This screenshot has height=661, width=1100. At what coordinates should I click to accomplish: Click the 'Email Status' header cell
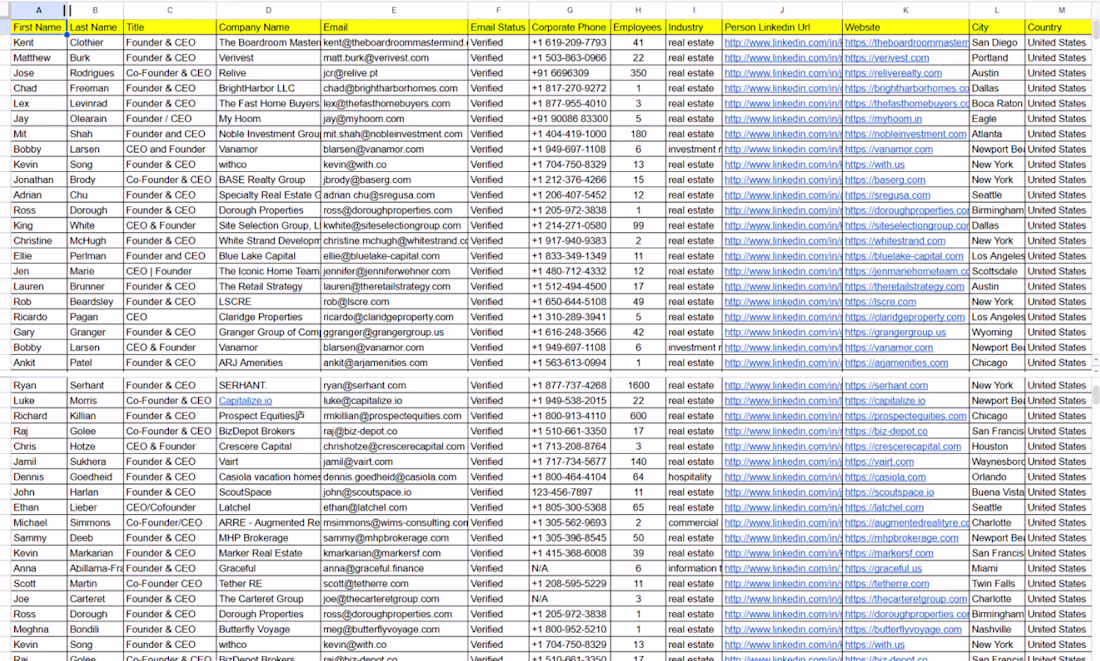pyautogui.click(x=498, y=27)
